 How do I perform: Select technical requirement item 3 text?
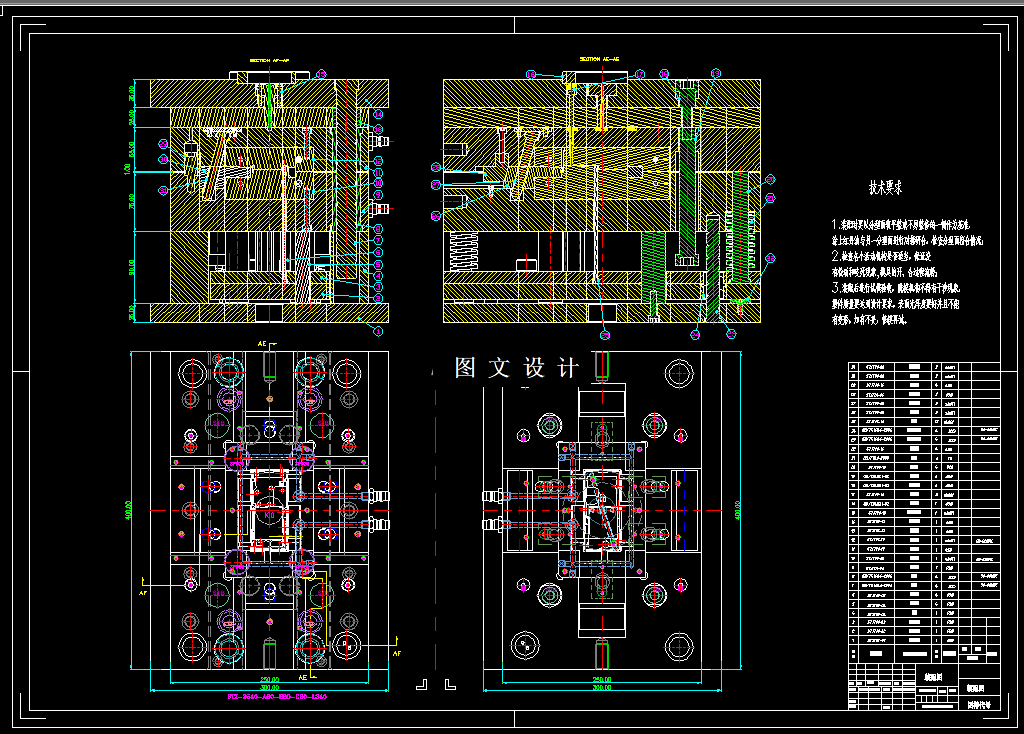point(895,304)
